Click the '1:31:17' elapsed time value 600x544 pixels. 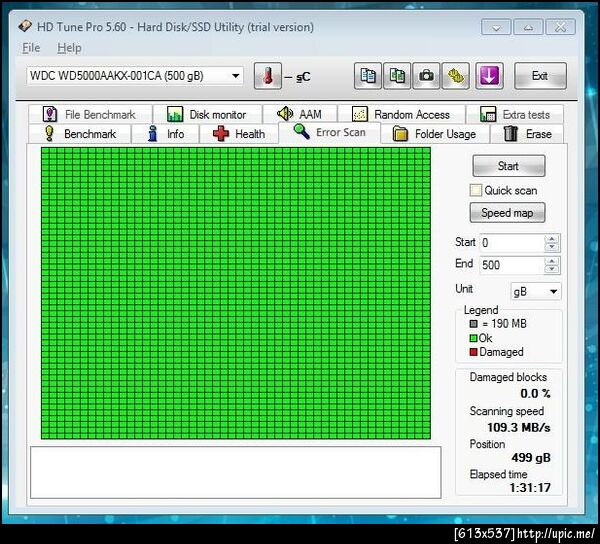tap(530, 488)
